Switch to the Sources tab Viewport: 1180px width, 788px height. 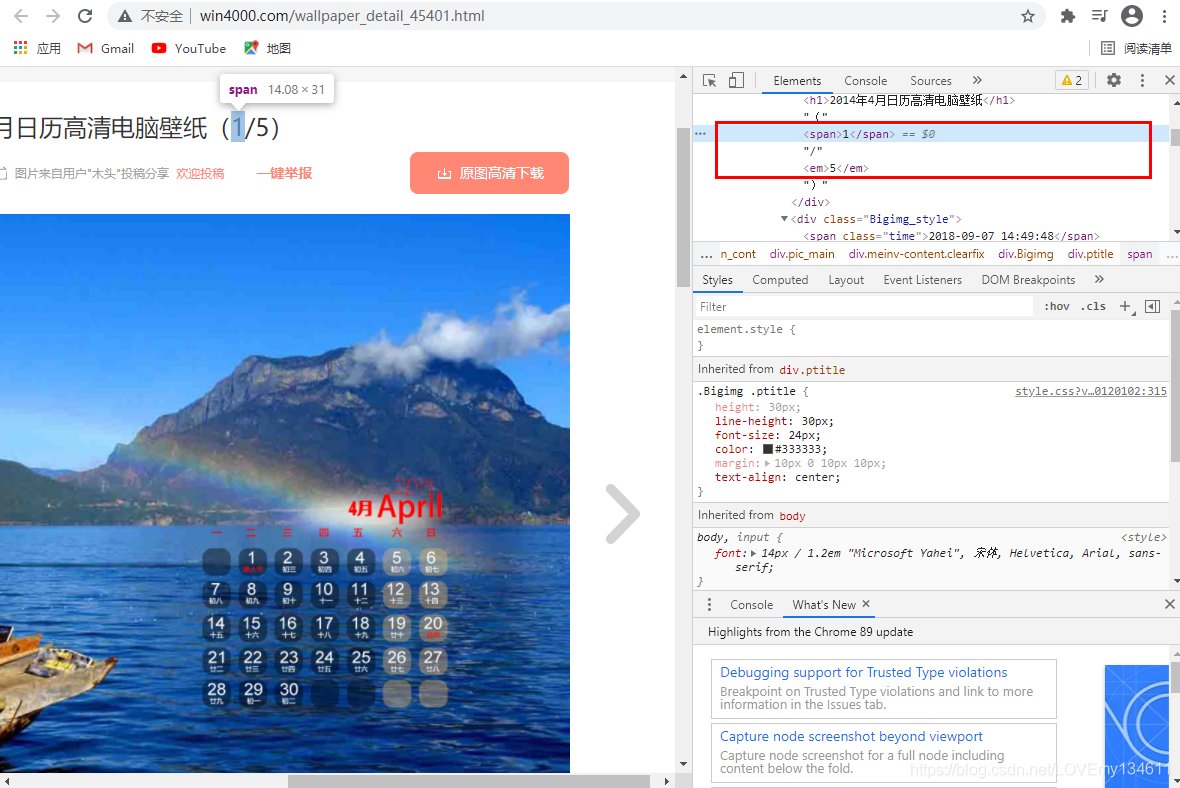pyautogui.click(x=931, y=81)
